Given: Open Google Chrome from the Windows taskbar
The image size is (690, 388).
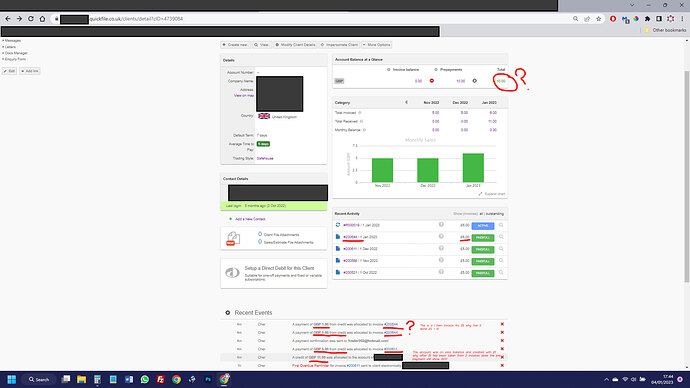Looking at the screenshot, I should pyautogui.click(x=176, y=379).
